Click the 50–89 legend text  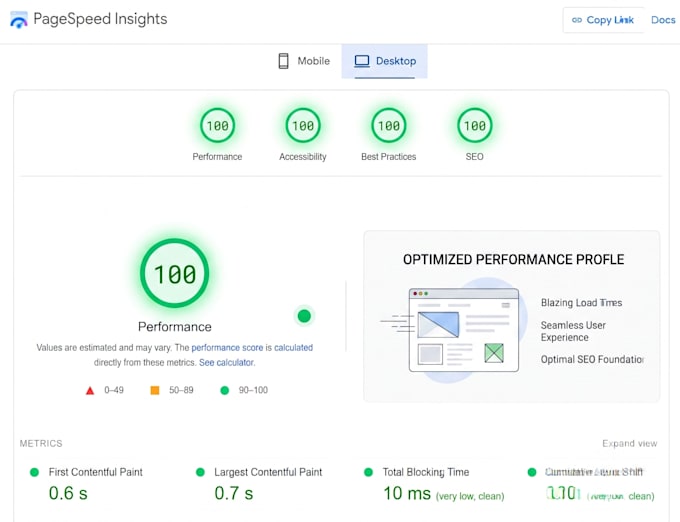point(181,390)
